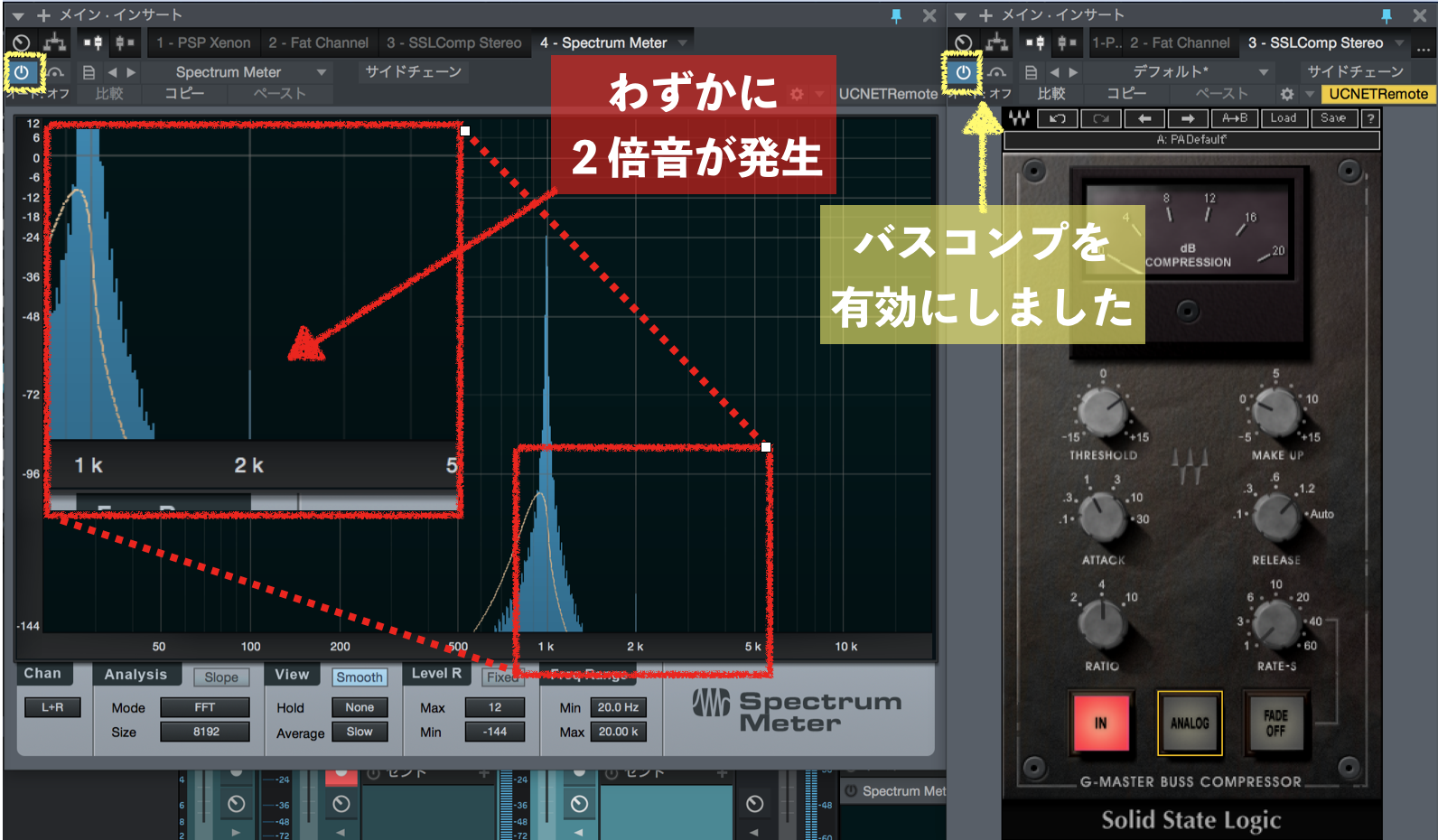Change channel selection L+R
Viewport: 1438px width, 840px height.
click(52, 707)
